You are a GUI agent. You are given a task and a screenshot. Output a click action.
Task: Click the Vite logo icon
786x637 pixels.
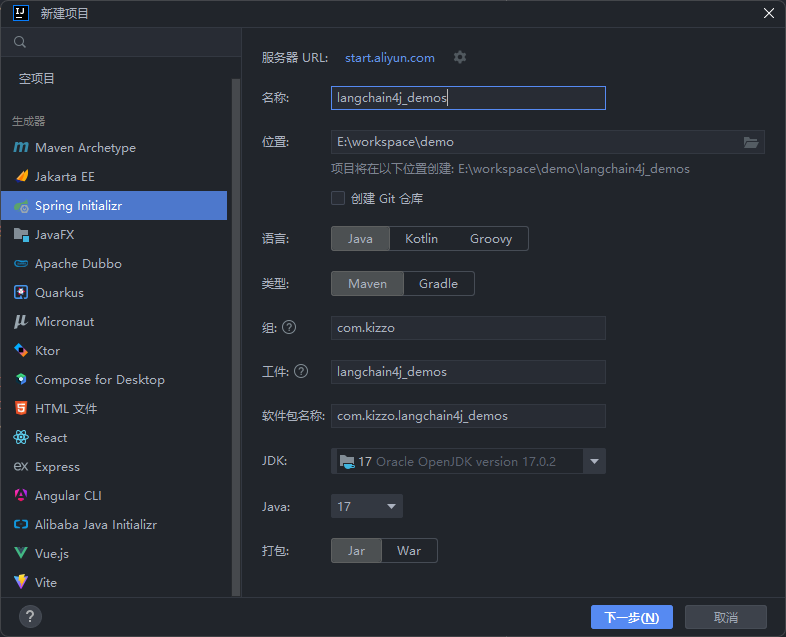pos(21,582)
